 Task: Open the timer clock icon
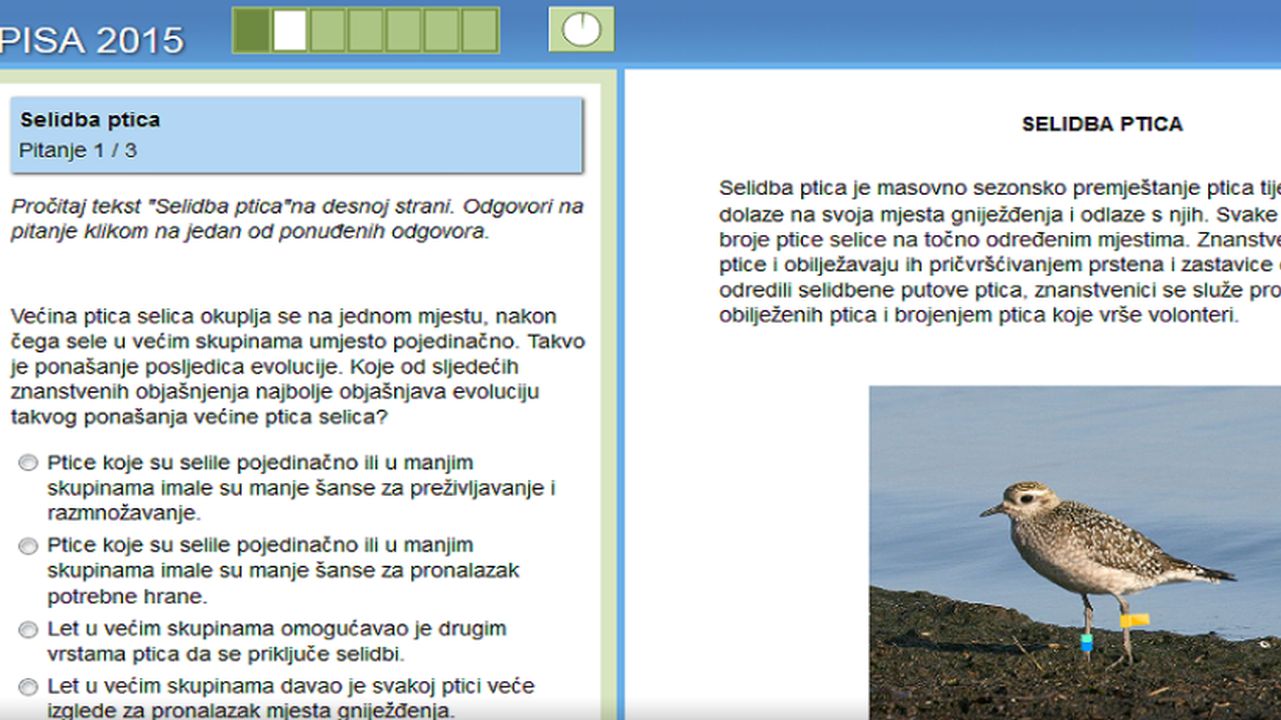(x=581, y=30)
